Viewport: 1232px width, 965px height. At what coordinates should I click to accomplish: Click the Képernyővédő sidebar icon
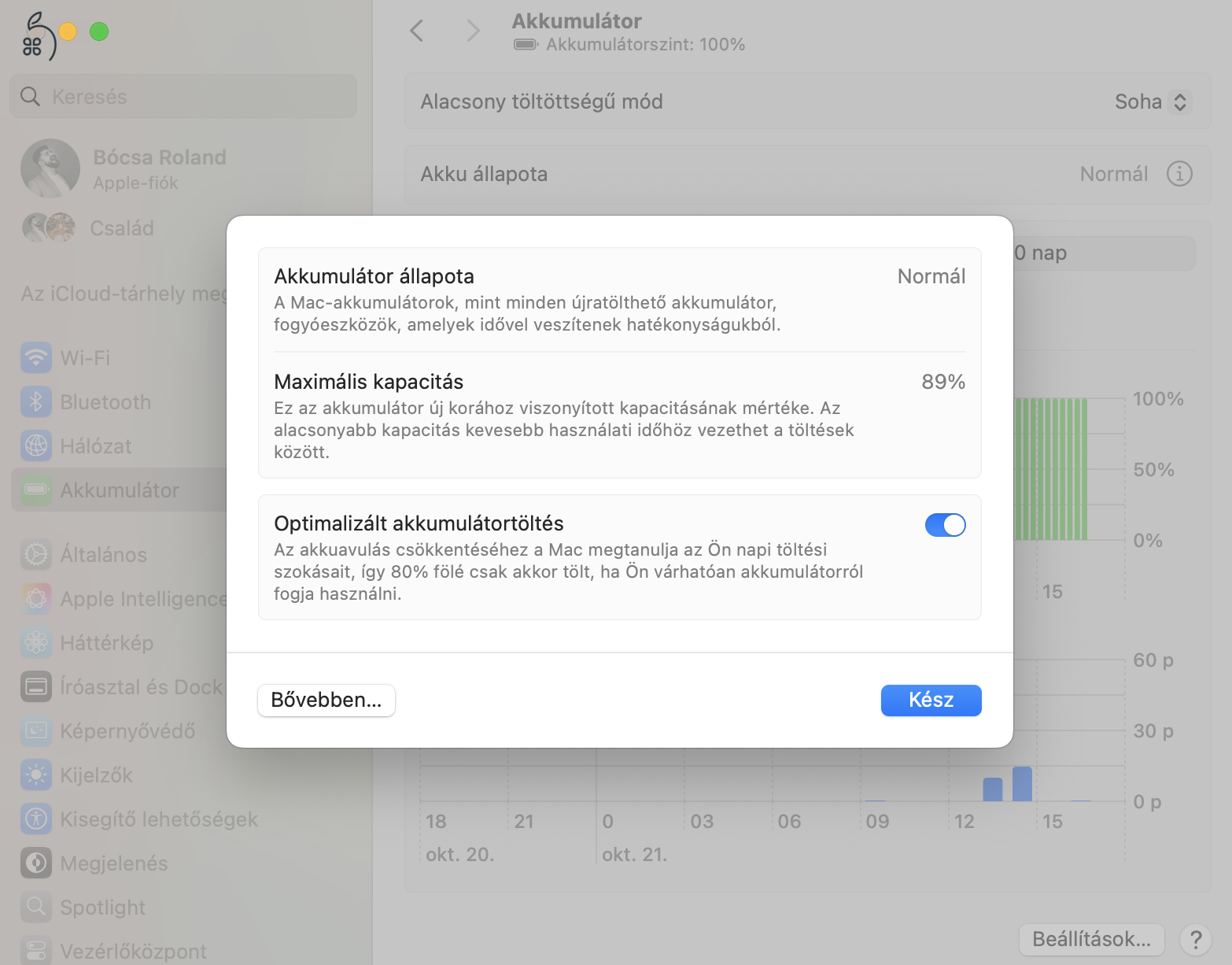click(x=36, y=730)
